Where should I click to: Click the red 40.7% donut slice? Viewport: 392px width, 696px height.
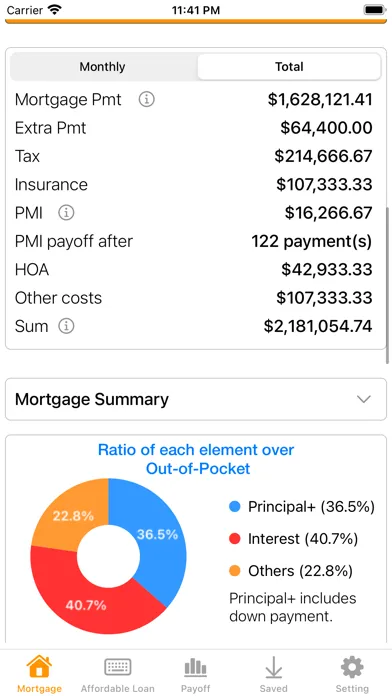[x=87, y=597]
